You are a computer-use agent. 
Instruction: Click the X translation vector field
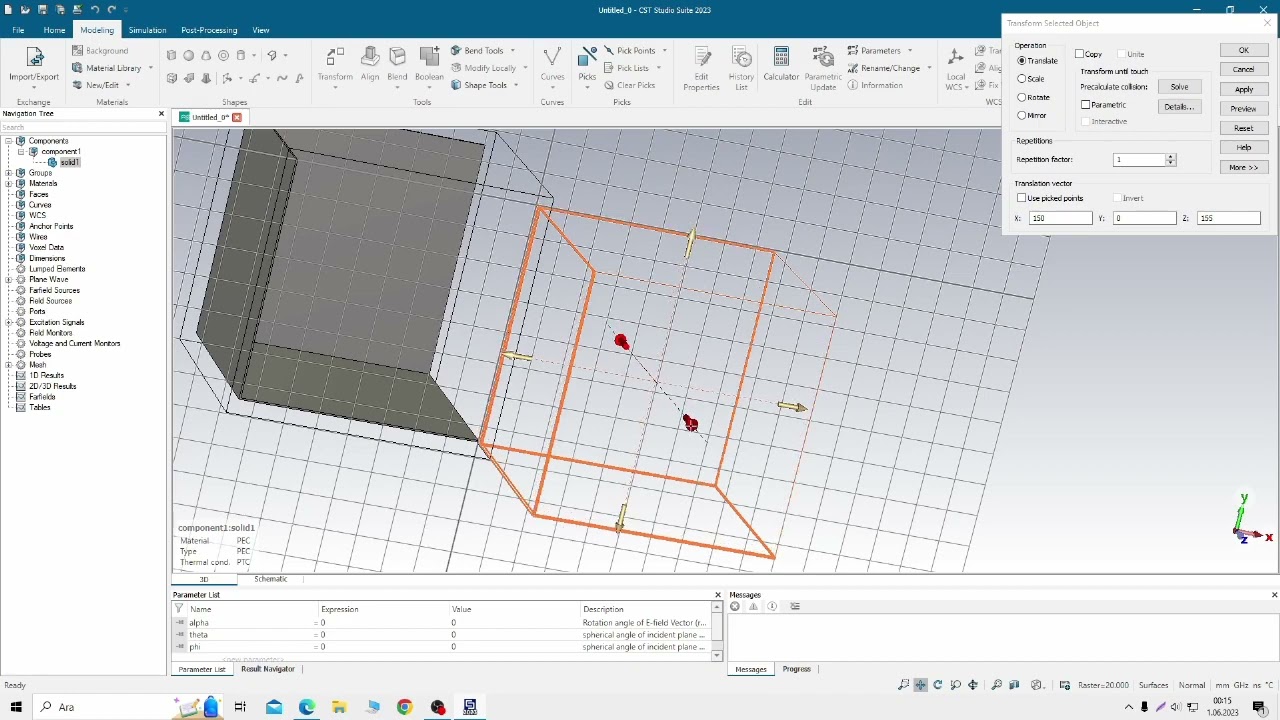coord(1060,218)
